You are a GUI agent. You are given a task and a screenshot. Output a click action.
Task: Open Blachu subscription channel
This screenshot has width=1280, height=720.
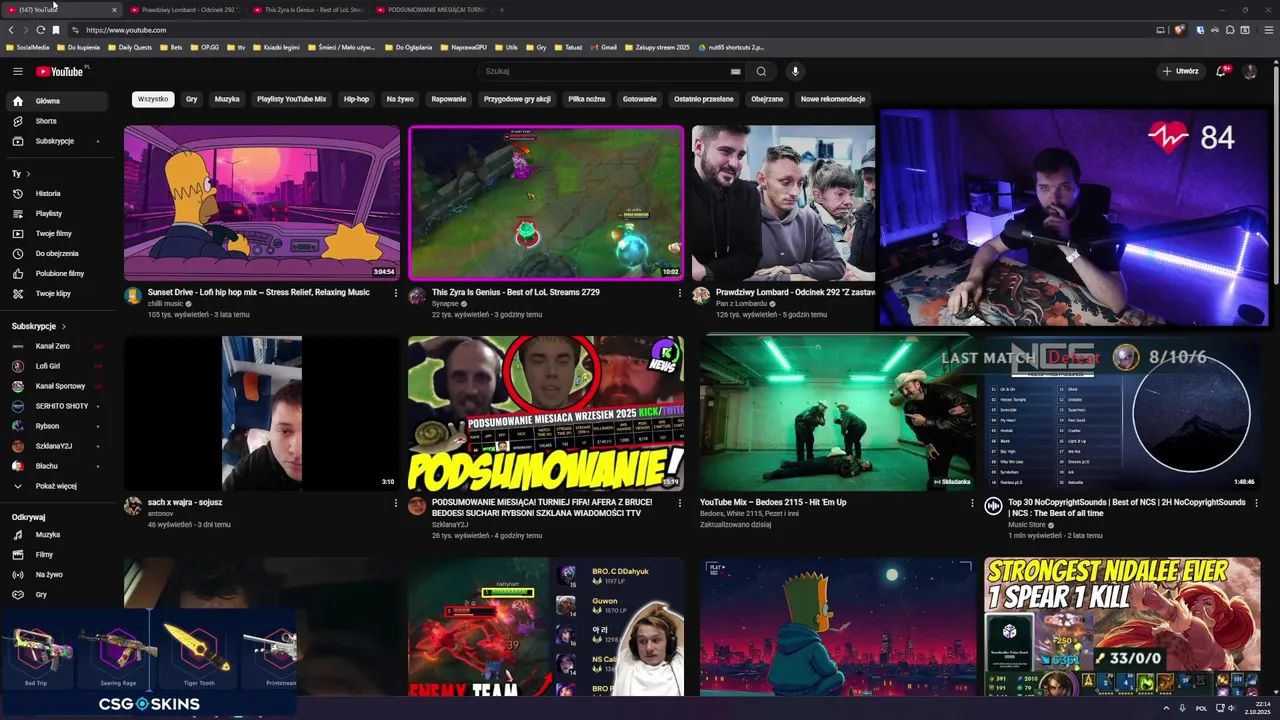57,466
